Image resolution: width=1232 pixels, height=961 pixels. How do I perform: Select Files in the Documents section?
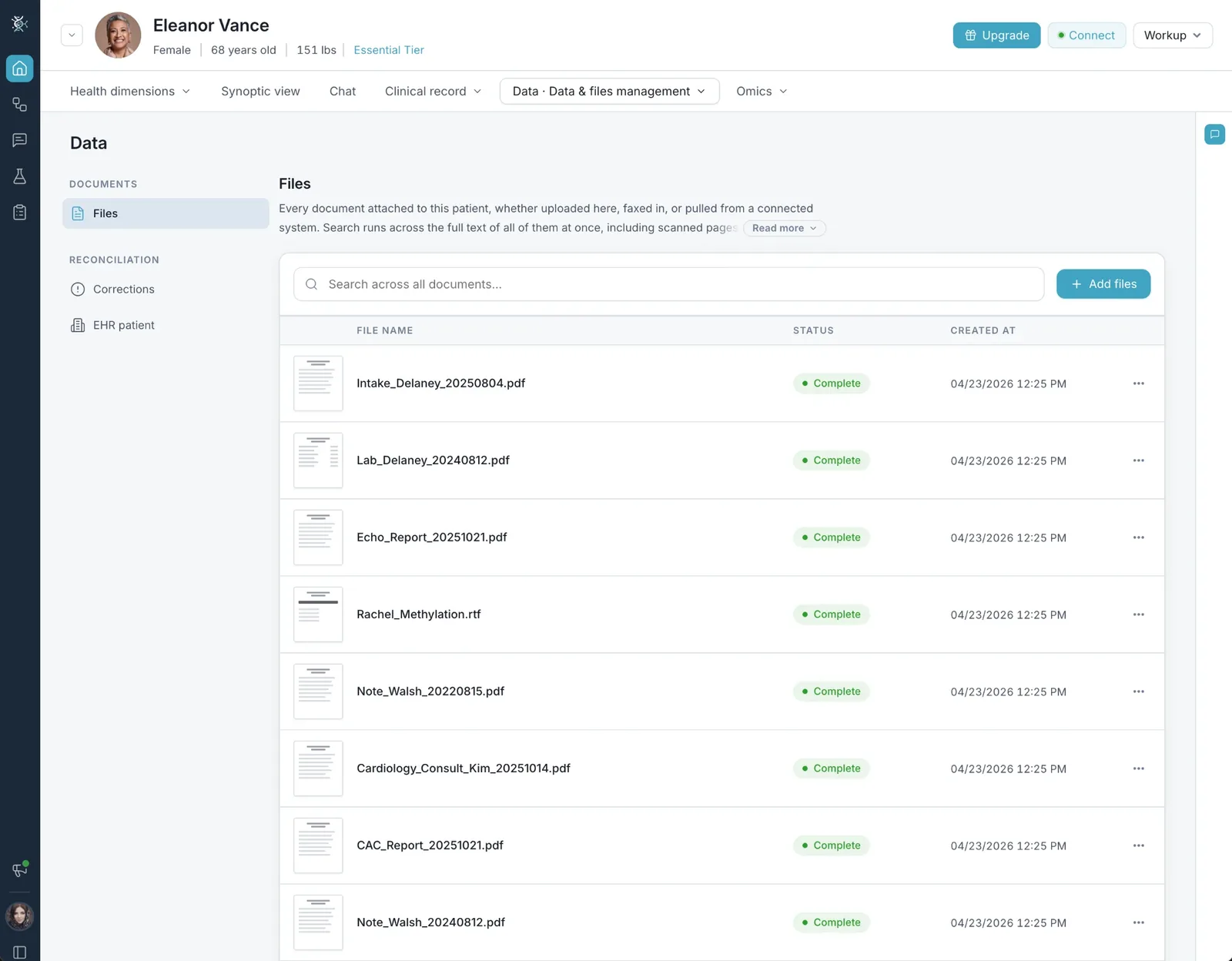(166, 213)
